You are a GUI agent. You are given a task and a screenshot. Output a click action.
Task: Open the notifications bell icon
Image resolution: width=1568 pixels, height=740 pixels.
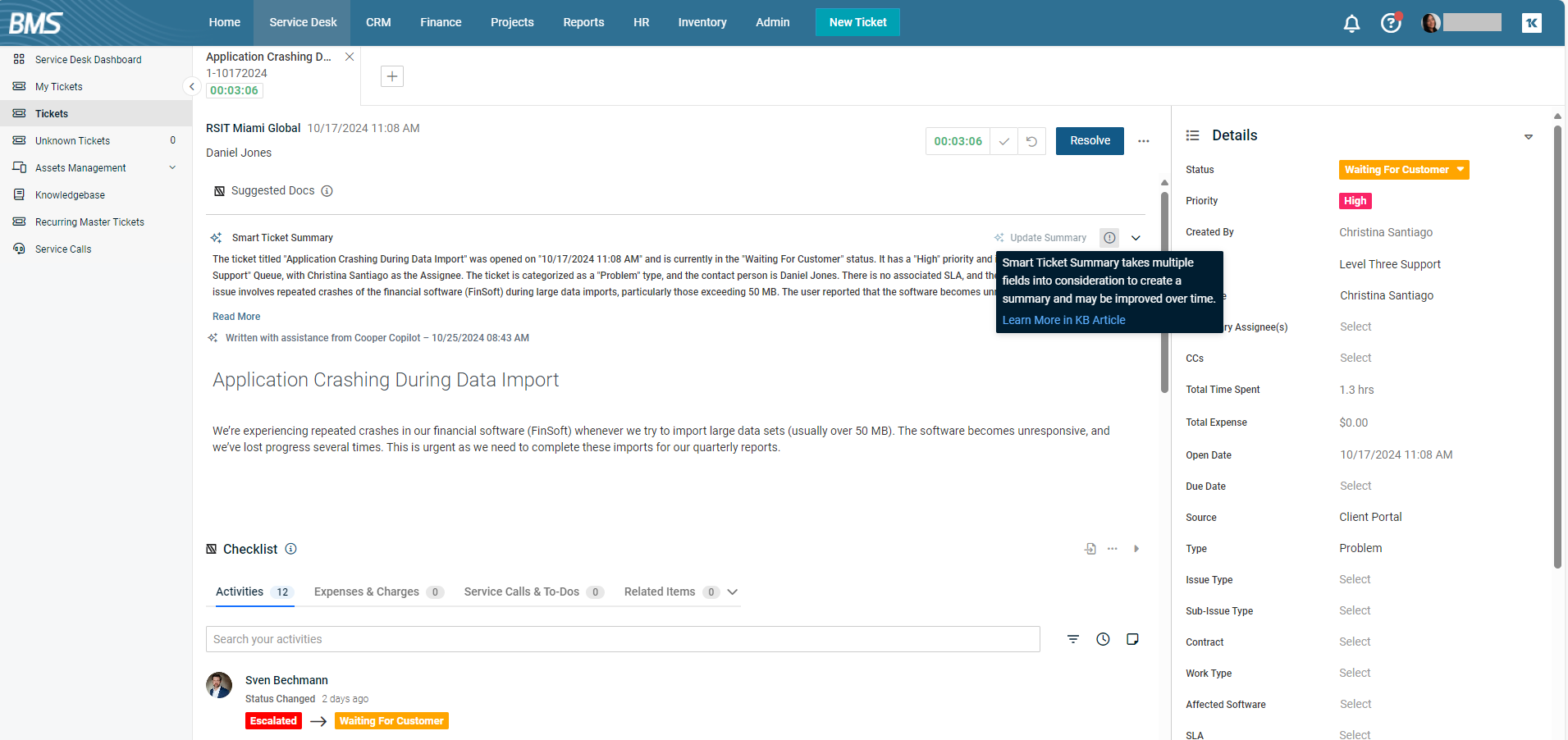[1351, 23]
